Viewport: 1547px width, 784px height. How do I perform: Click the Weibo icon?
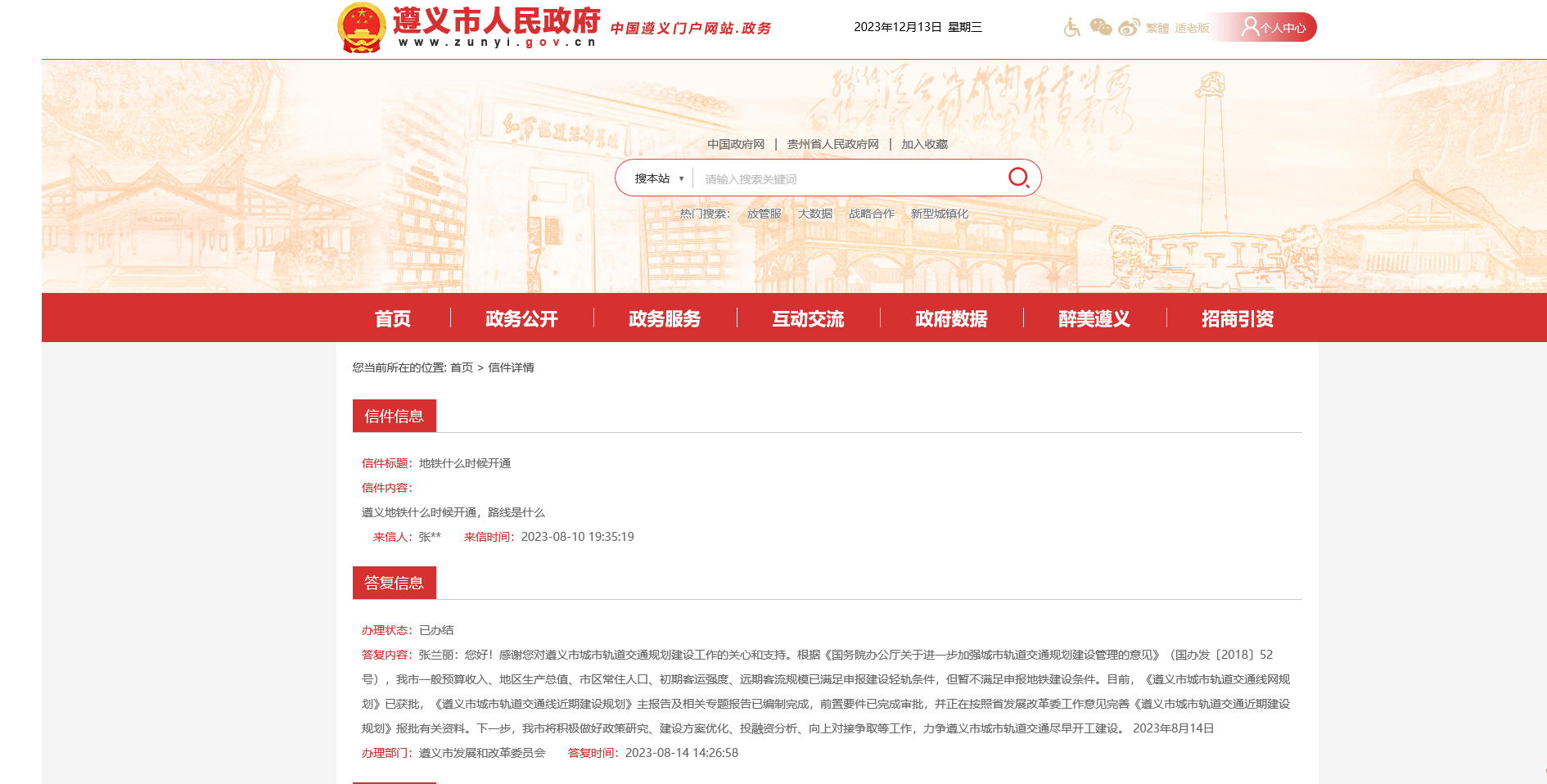(1130, 27)
